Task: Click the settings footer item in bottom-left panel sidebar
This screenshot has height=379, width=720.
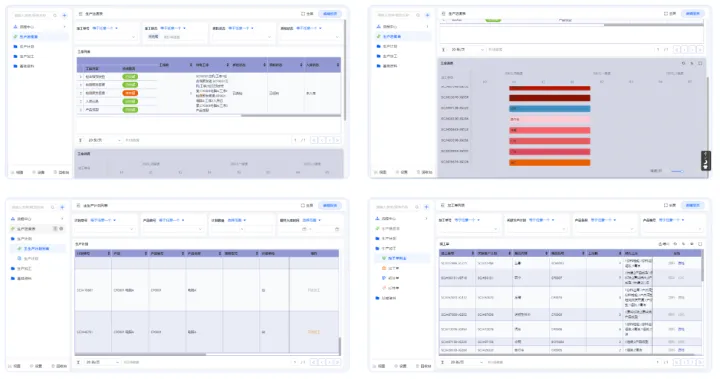Action: (36, 366)
